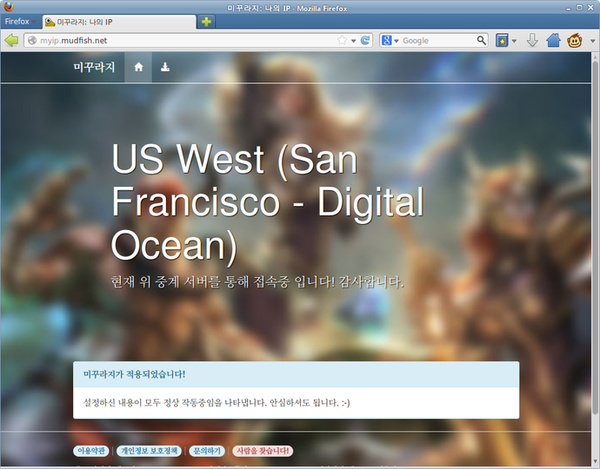The width and height of the screenshot is (600, 469).
Task: Reload the page with the refresh icon
Action: 365,40
